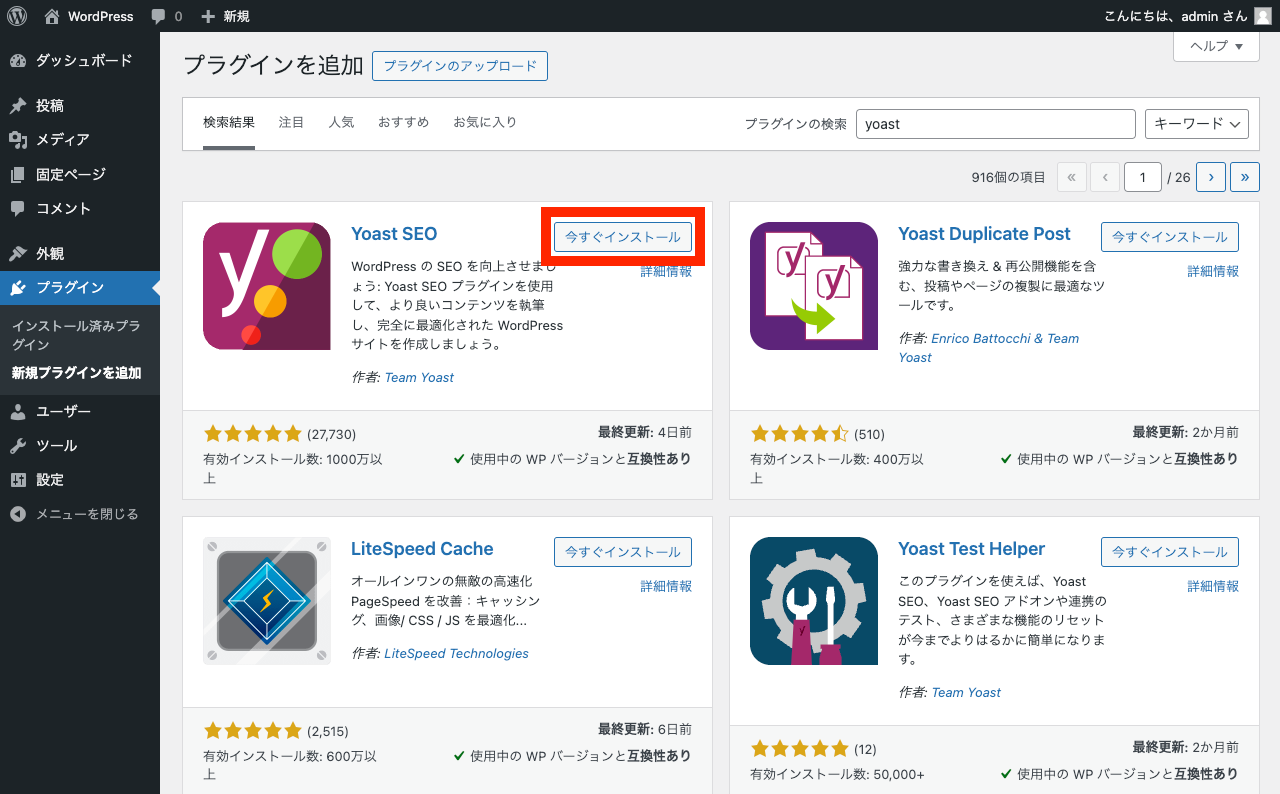Click the Yoast SEO plugin thumbnail
Image resolution: width=1280 pixels, height=794 pixels.
click(267, 286)
